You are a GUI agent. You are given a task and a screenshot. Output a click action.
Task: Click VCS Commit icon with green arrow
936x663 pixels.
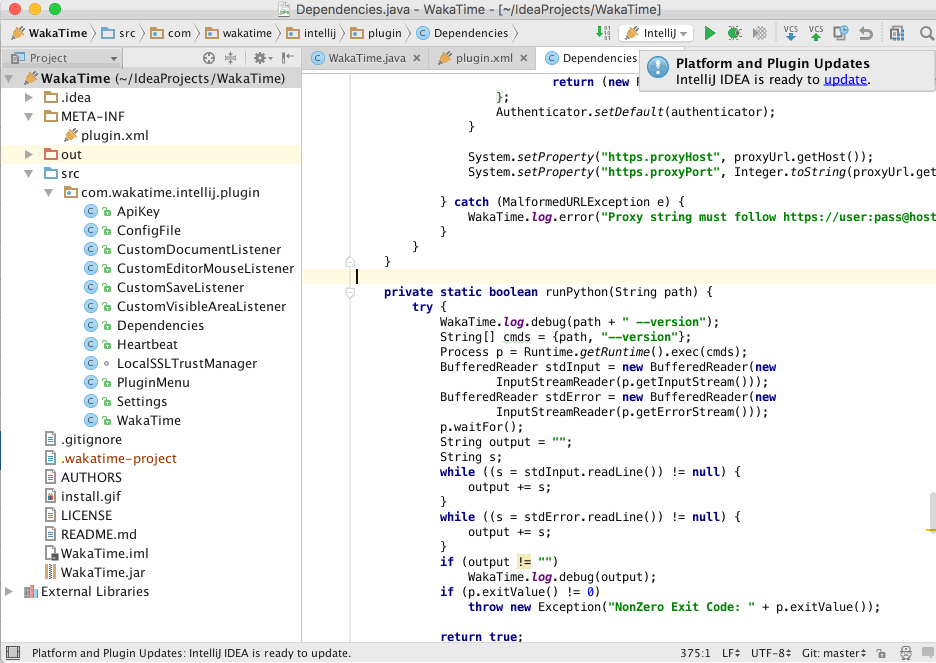click(815, 33)
